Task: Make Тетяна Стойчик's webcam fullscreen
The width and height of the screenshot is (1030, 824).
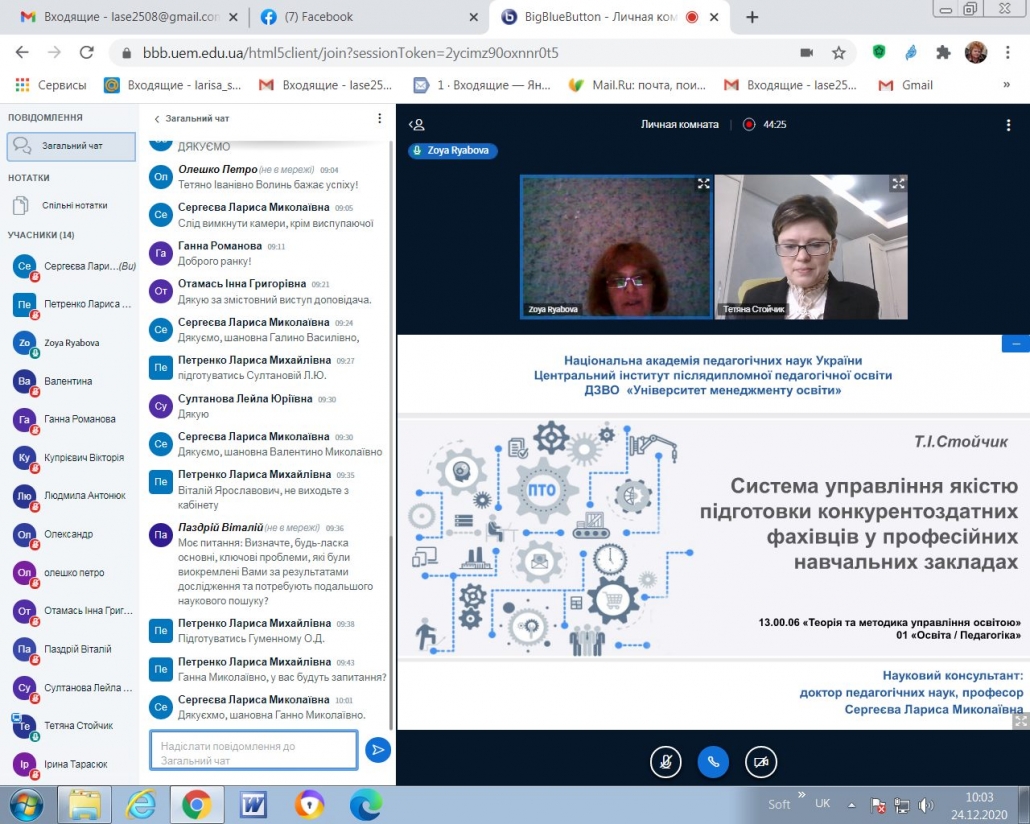Action: [x=898, y=183]
